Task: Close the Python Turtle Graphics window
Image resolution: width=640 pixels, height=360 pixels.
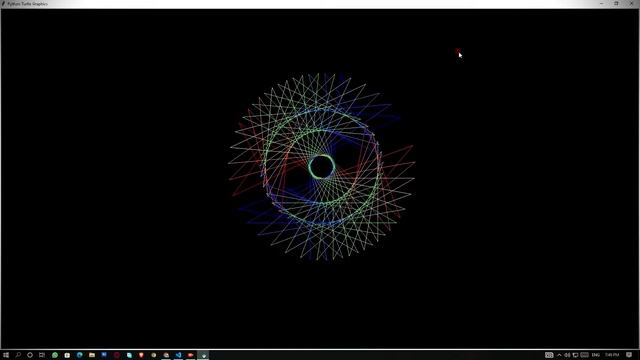Action: (x=631, y=4)
